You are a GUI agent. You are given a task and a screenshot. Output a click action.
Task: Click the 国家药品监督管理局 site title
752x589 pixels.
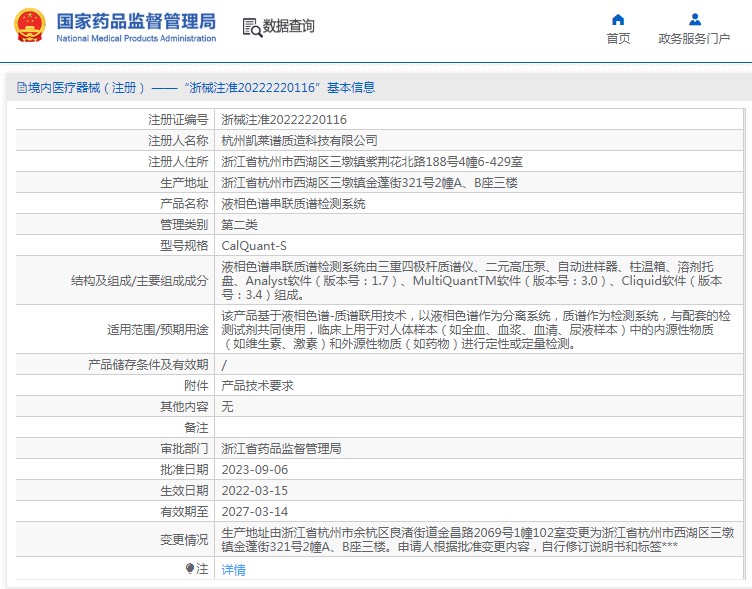[x=135, y=21]
